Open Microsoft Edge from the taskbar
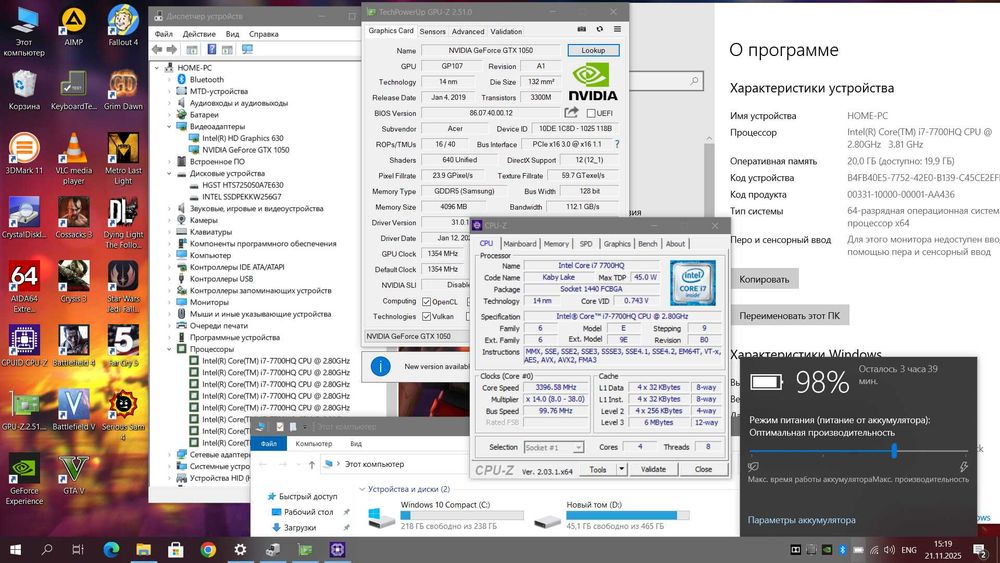The image size is (1000, 563). click(111, 549)
